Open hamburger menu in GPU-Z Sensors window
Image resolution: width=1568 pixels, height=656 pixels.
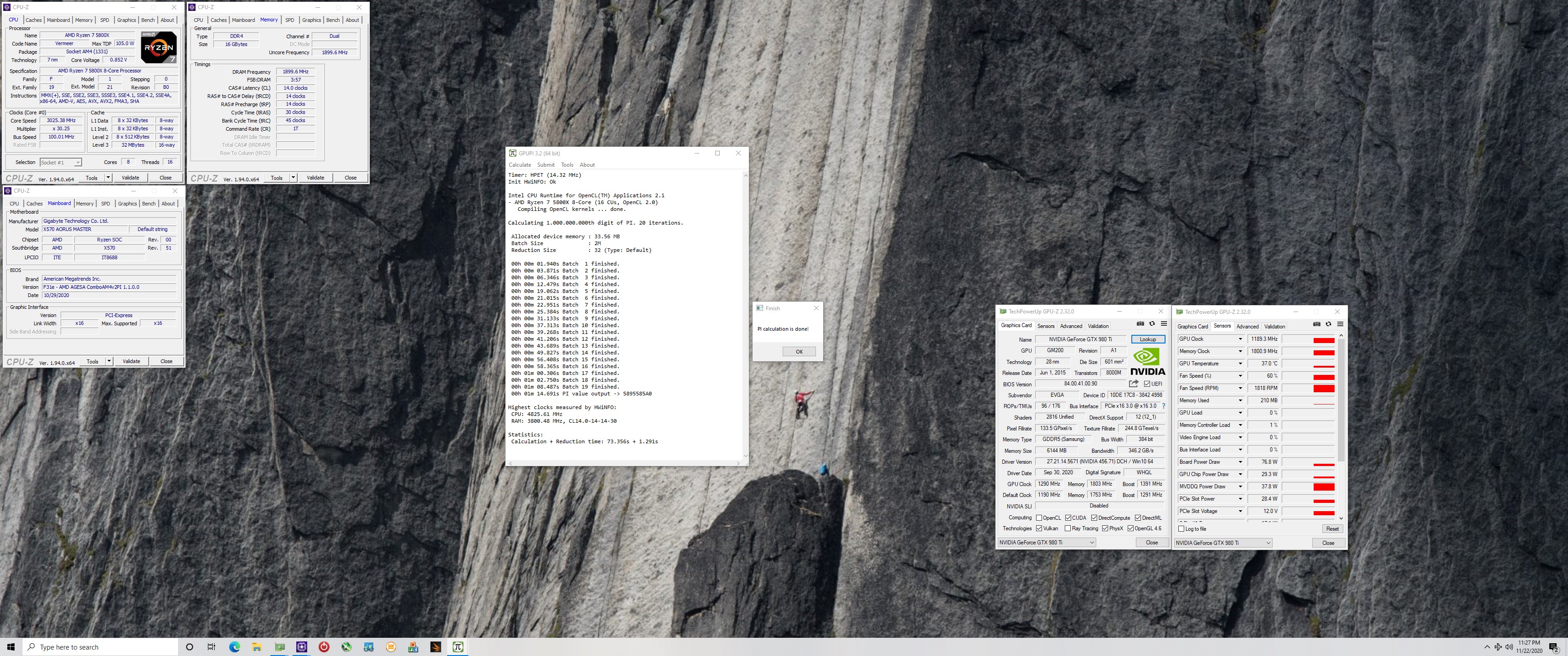1341,324
